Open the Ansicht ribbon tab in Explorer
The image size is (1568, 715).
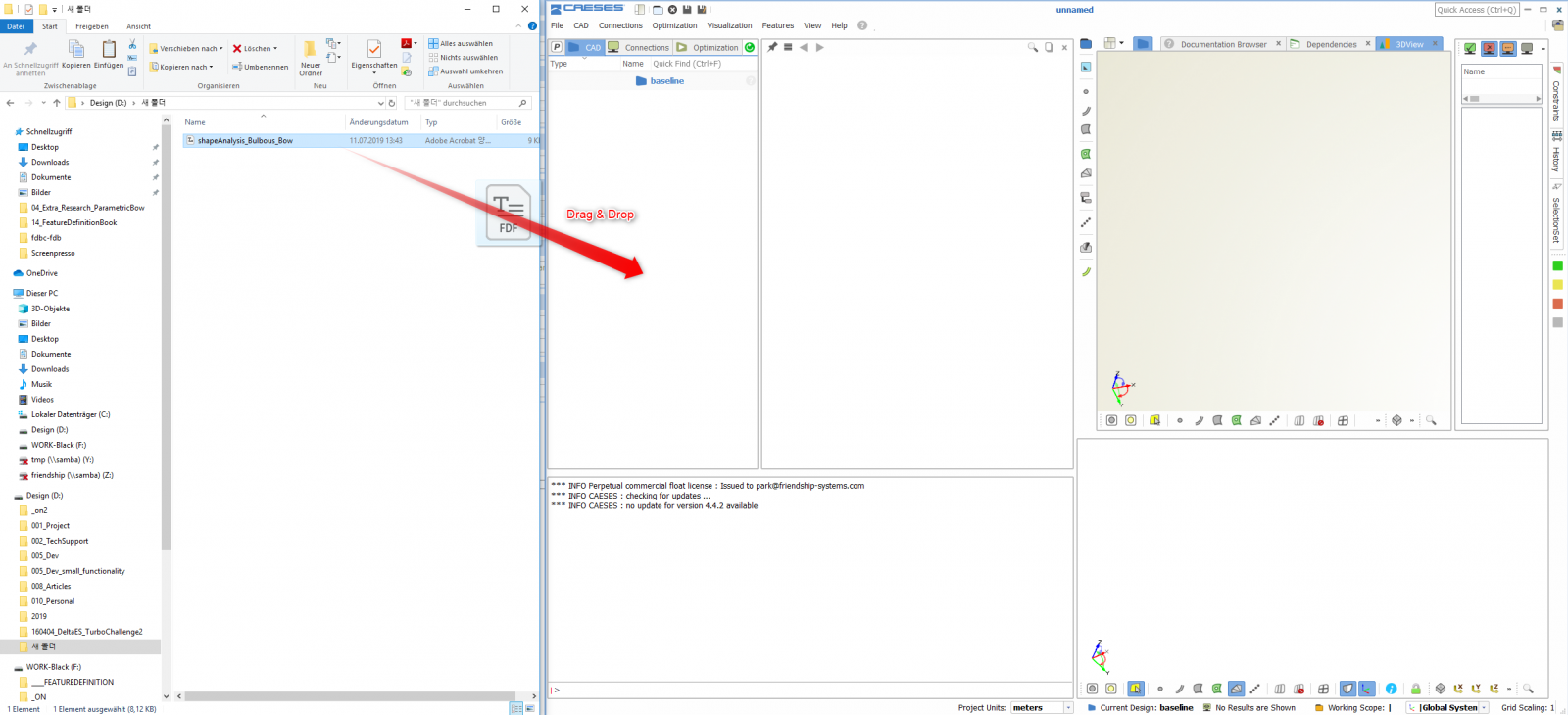[x=138, y=26]
